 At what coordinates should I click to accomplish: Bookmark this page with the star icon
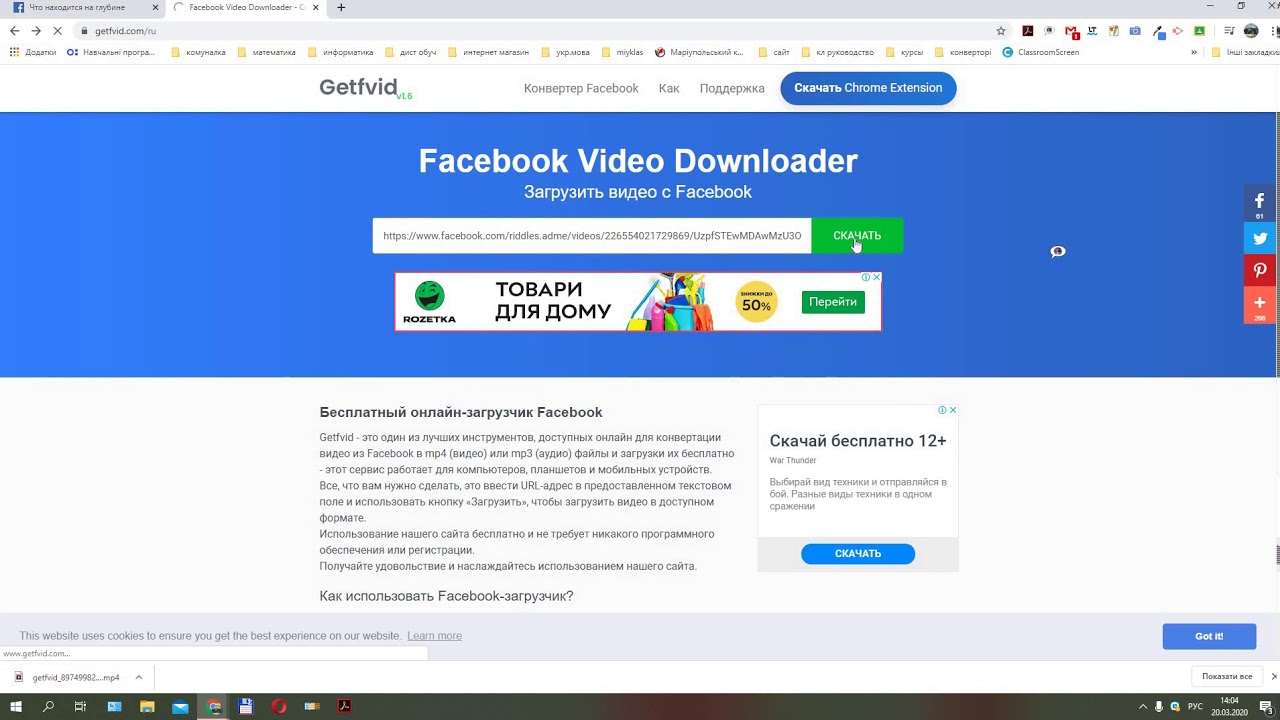pos(1001,31)
